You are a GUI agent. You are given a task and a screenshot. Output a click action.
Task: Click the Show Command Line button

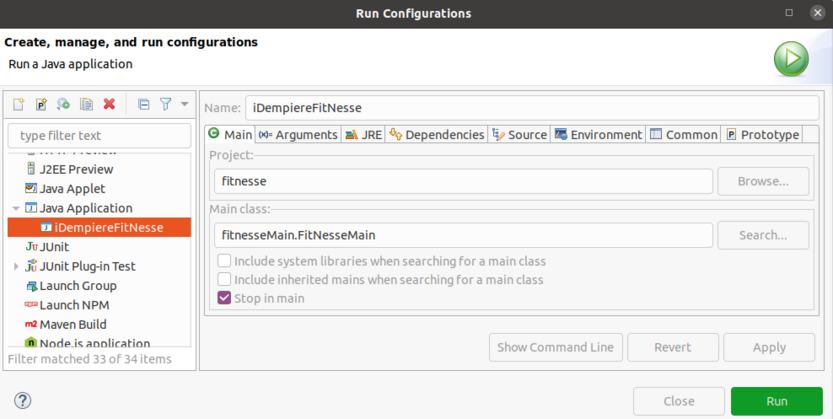(556, 347)
